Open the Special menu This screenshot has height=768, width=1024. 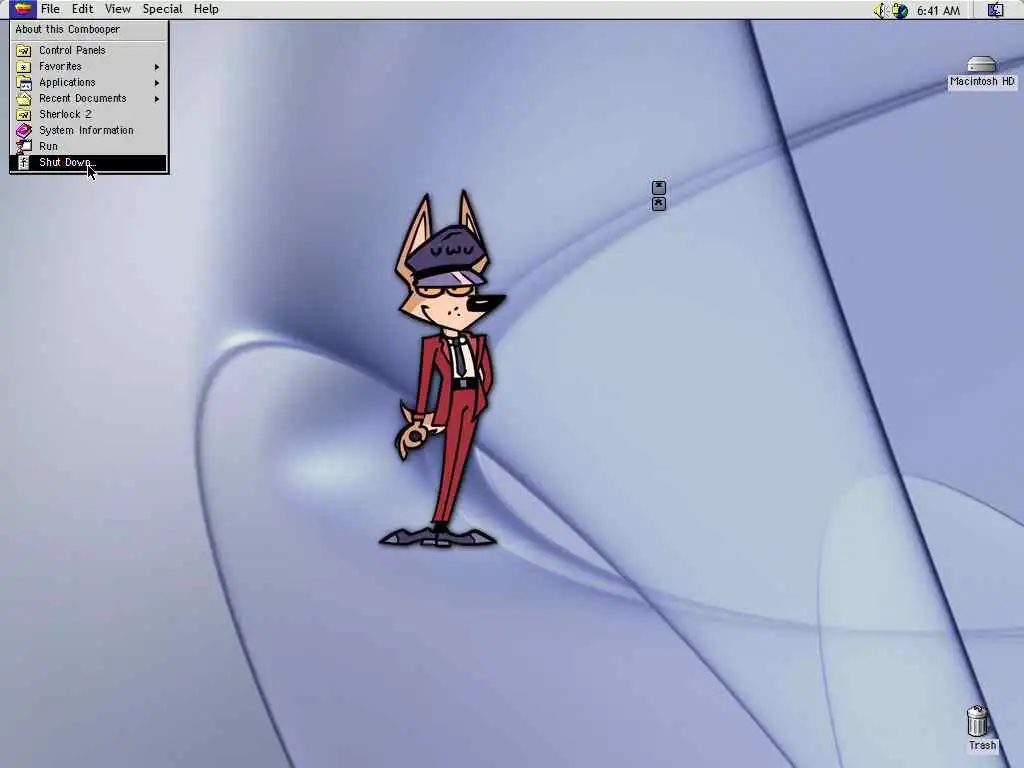click(162, 9)
